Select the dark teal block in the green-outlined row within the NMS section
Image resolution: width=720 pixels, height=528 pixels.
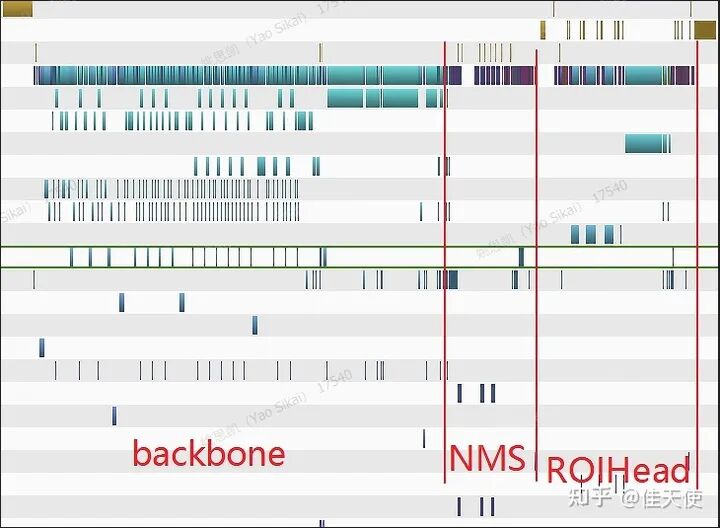click(521, 257)
